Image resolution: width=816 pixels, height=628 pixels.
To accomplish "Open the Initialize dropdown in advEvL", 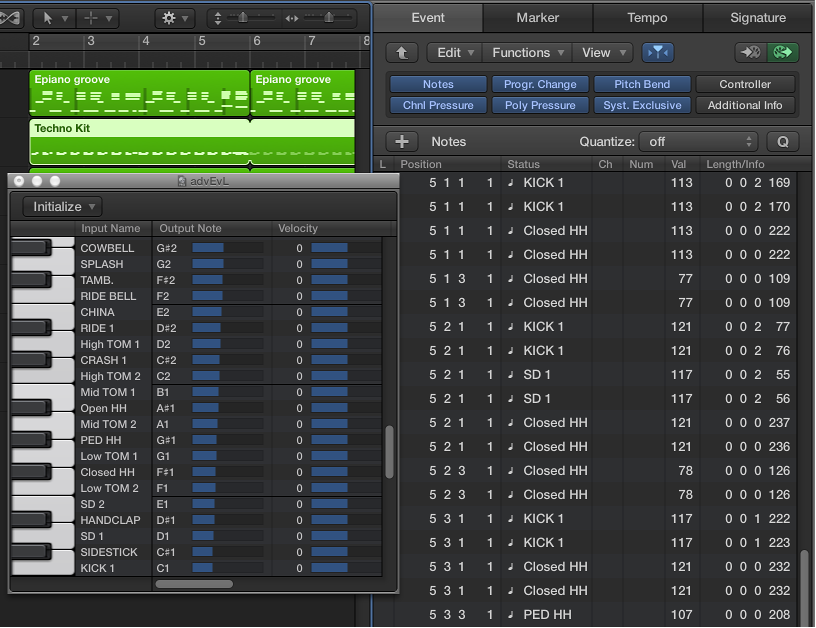I will pyautogui.click(x=61, y=206).
